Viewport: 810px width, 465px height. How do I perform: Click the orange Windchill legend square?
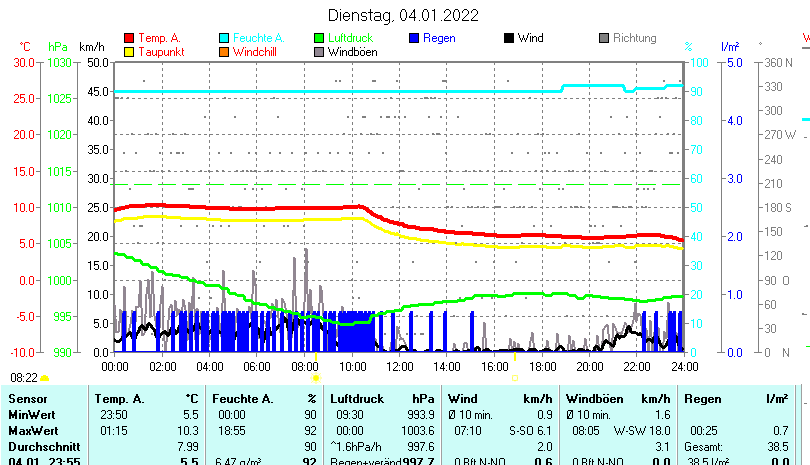pos(225,51)
